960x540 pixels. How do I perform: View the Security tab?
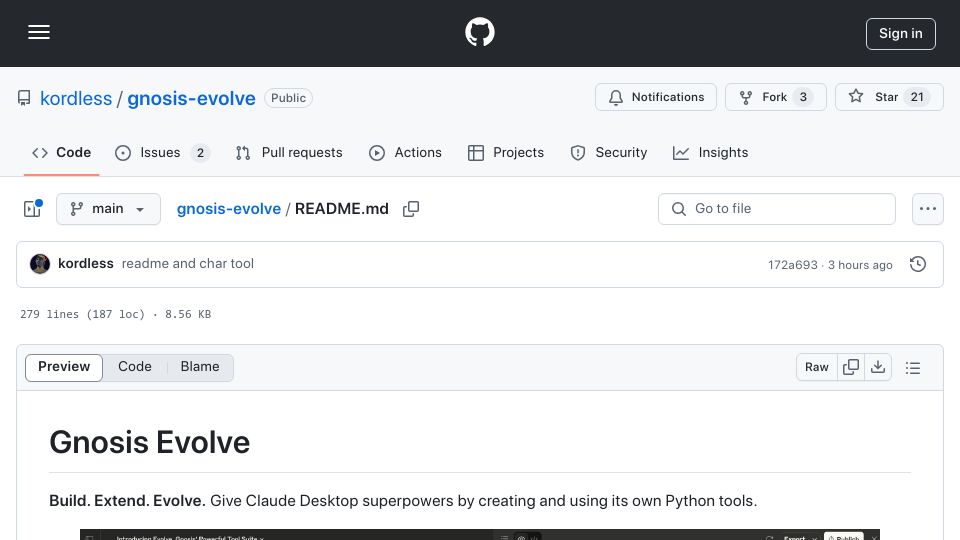tap(609, 152)
